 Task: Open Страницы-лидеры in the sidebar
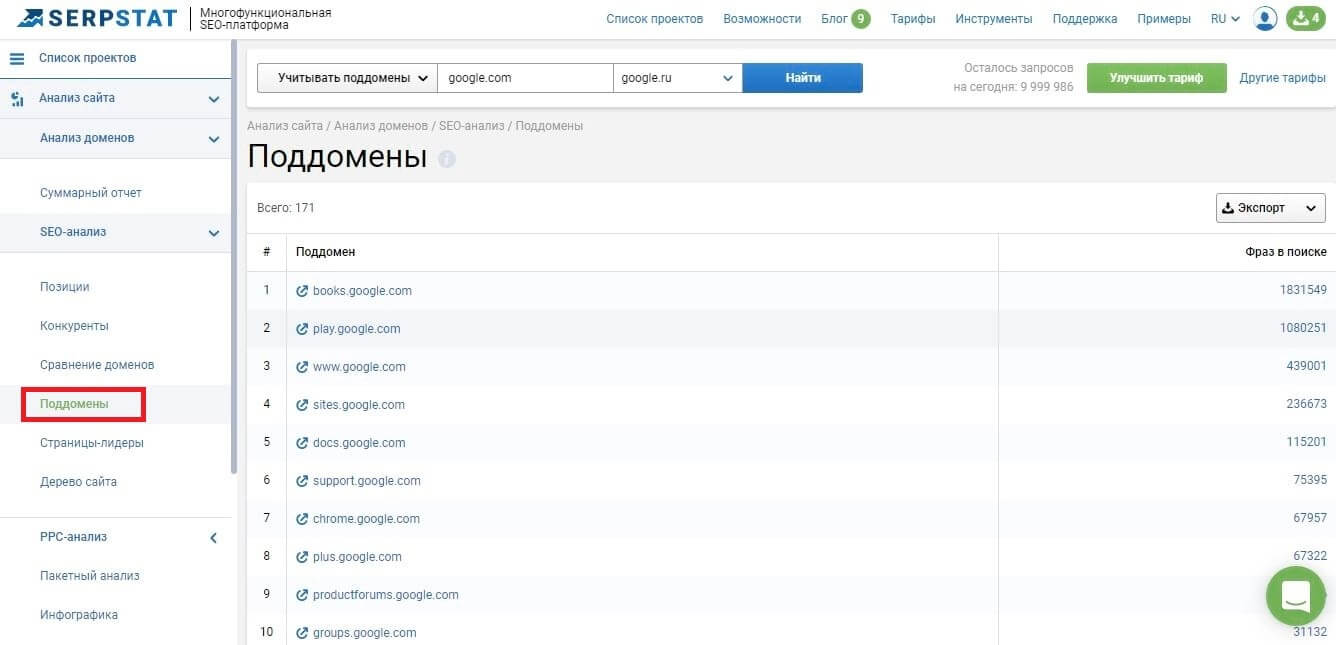point(92,443)
